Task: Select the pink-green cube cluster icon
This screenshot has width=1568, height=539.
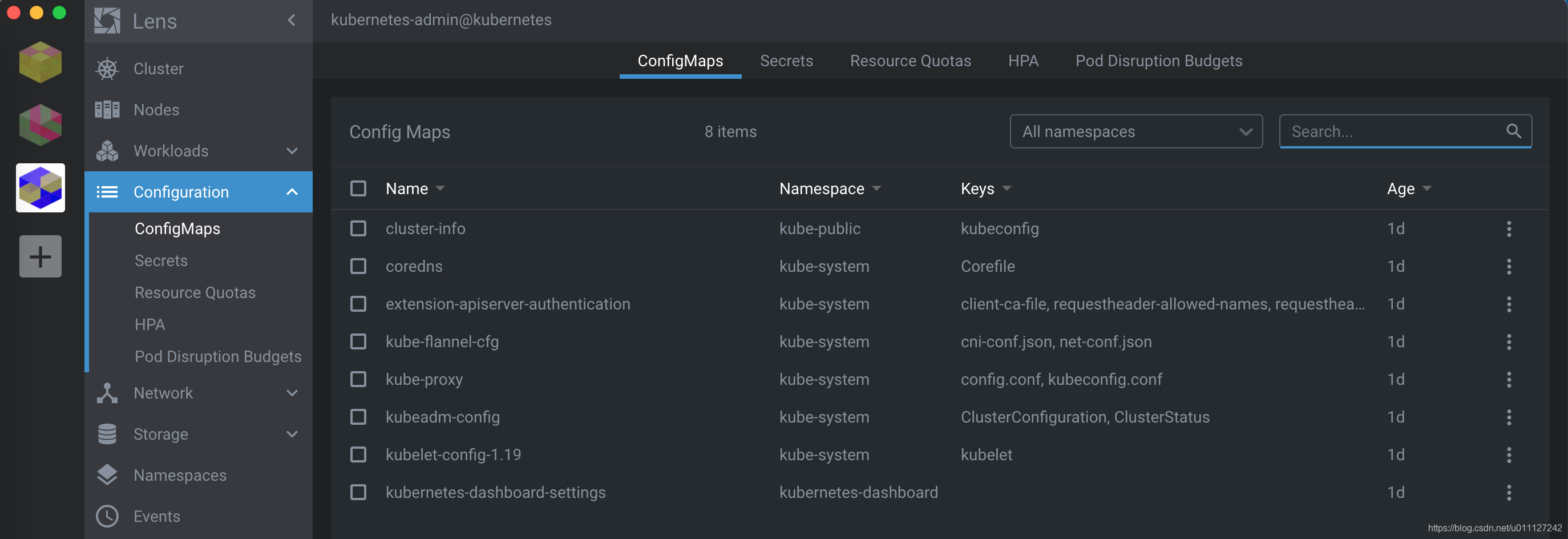Action: pos(40,125)
